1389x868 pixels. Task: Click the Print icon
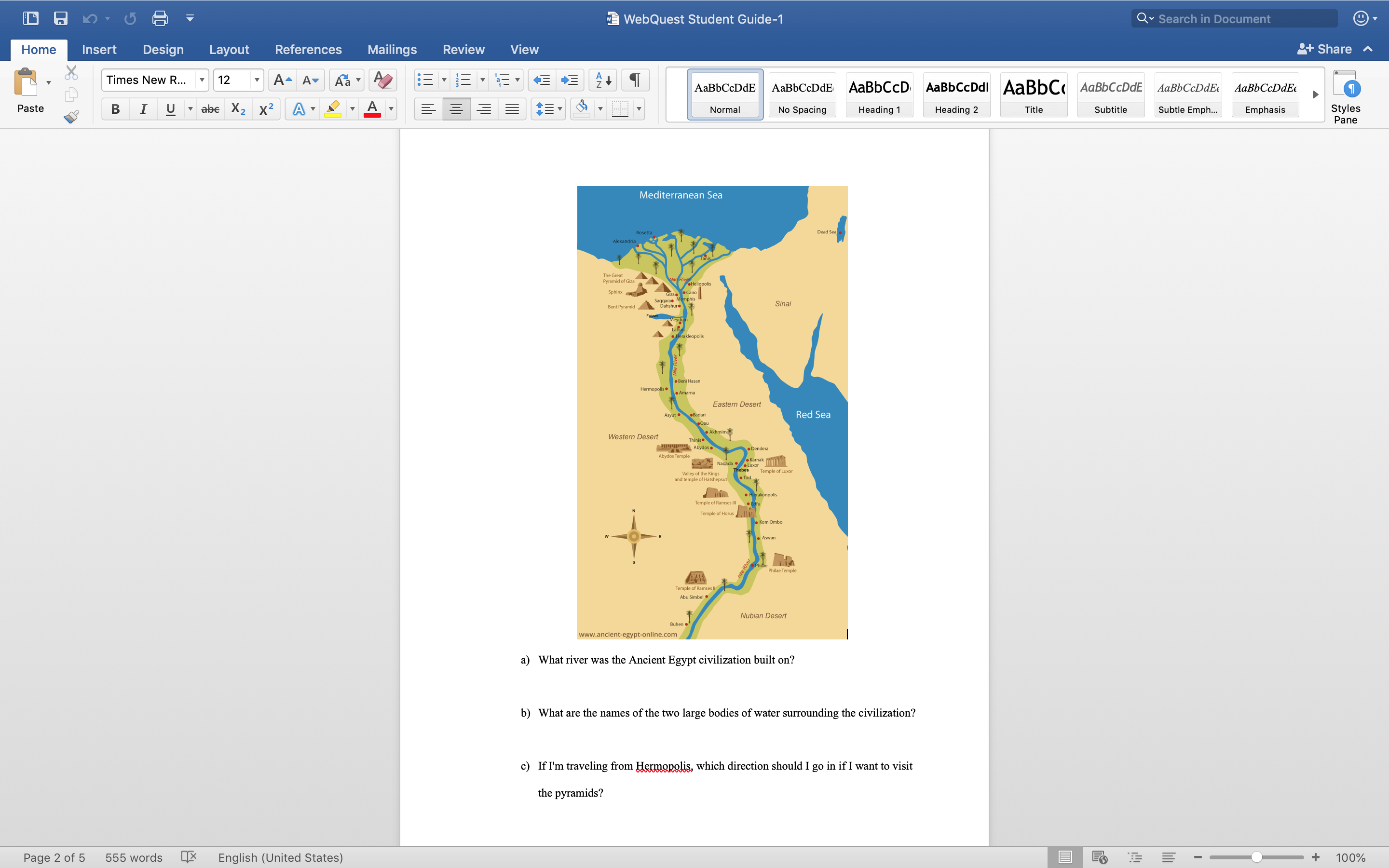(x=160, y=18)
